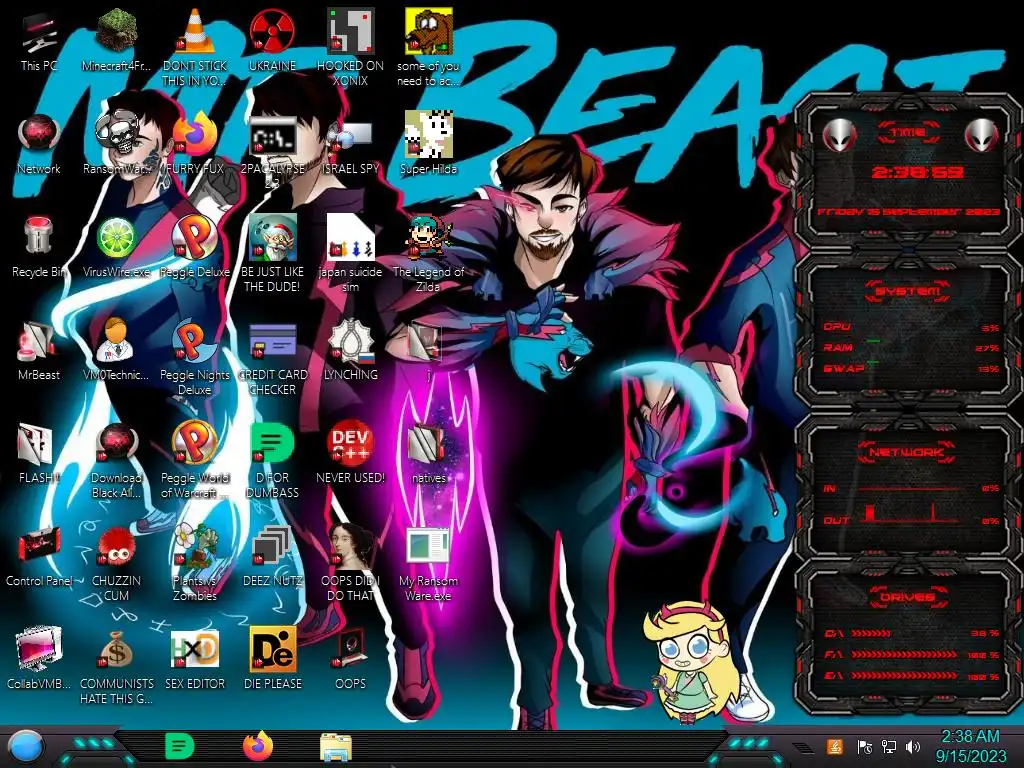
Task: Launch Firefox from the taskbar
Action: (x=257, y=746)
